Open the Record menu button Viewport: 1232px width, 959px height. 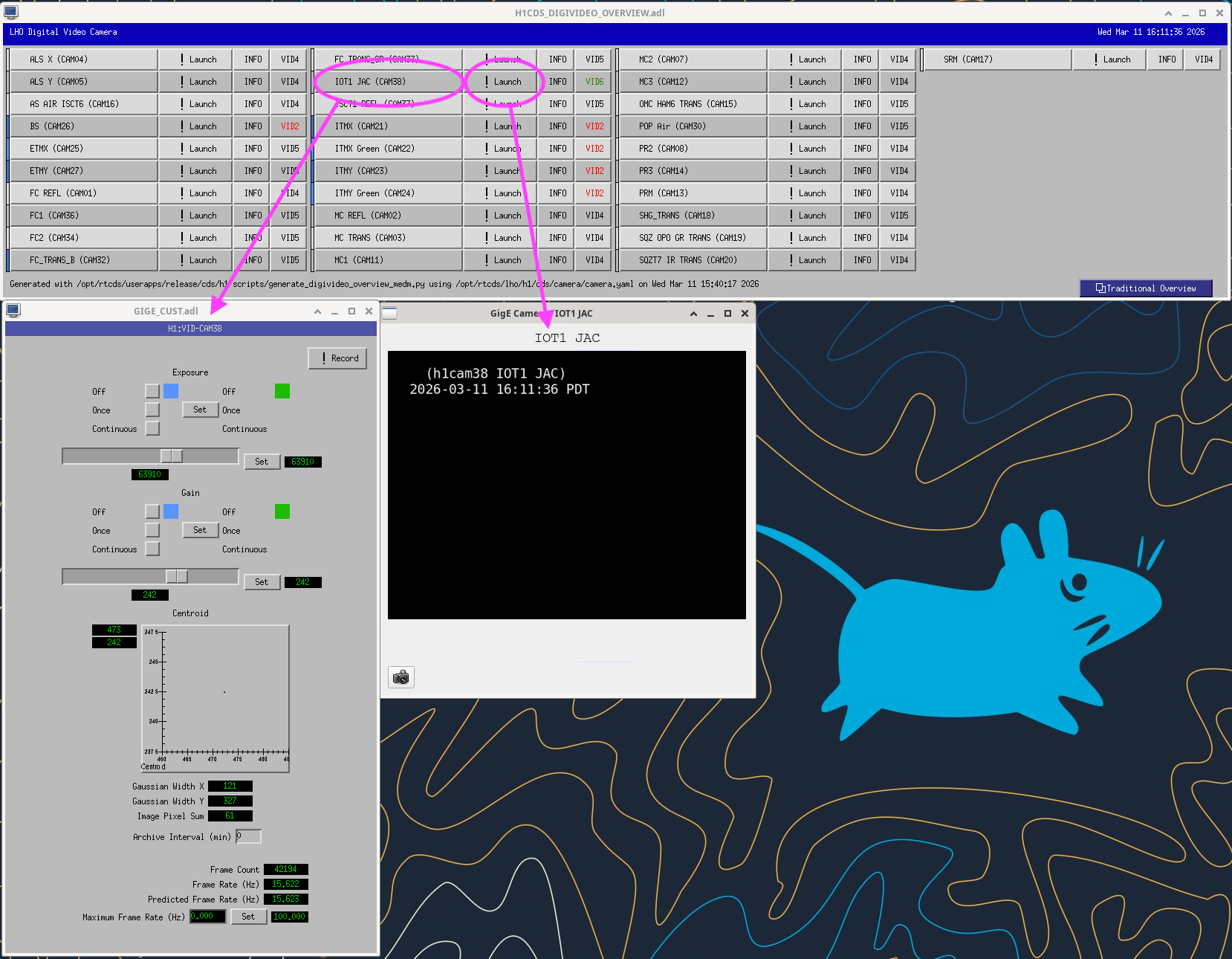tap(337, 358)
